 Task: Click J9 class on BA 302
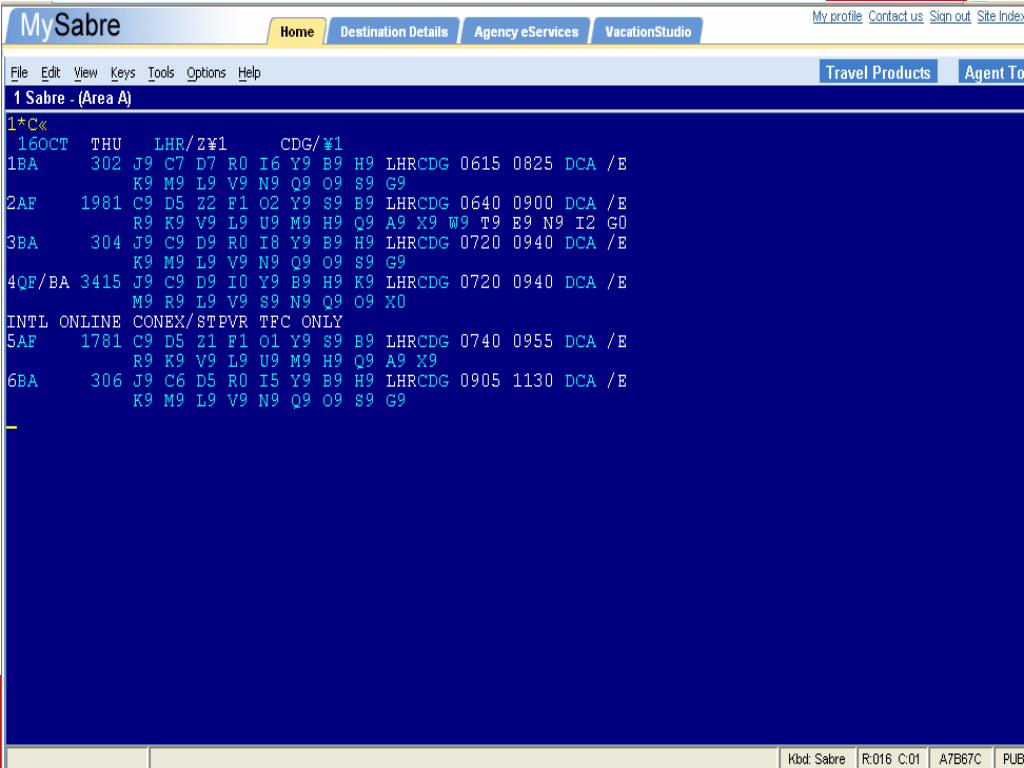point(143,164)
